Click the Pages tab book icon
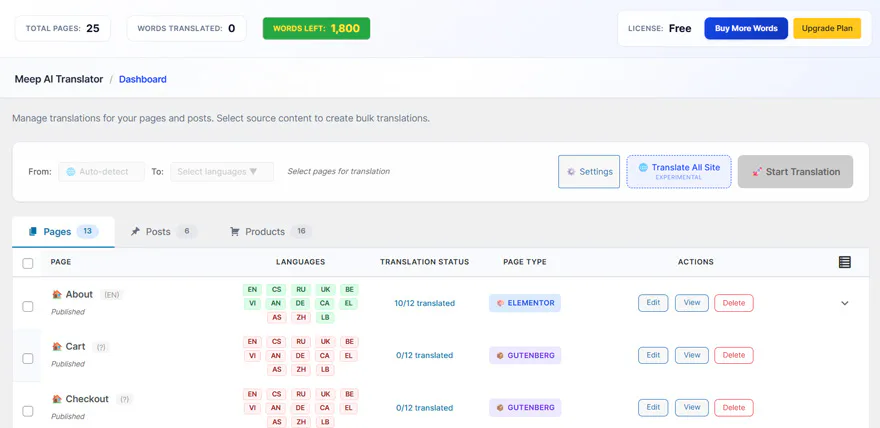The image size is (880, 428). coord(33,232)
